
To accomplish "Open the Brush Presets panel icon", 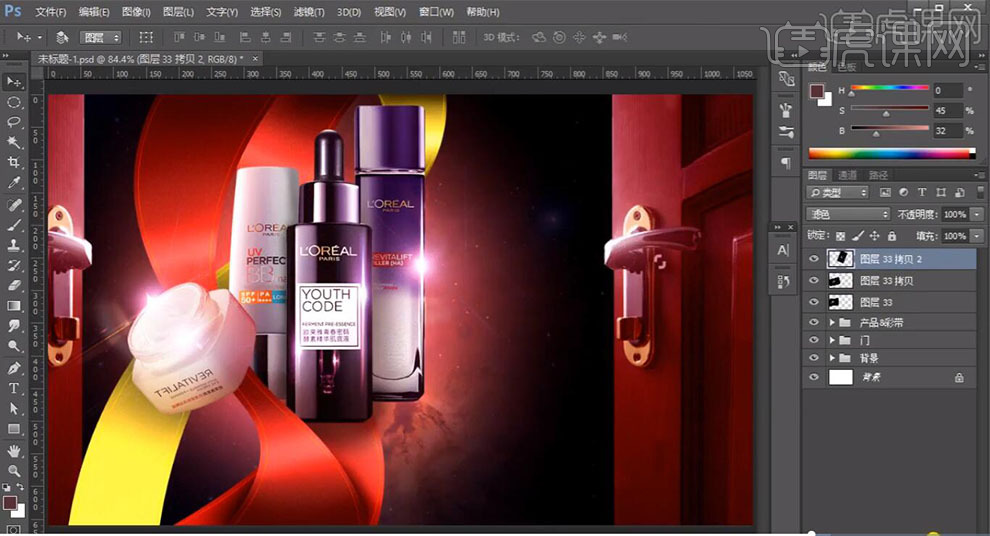I will (x=785, y=110).
